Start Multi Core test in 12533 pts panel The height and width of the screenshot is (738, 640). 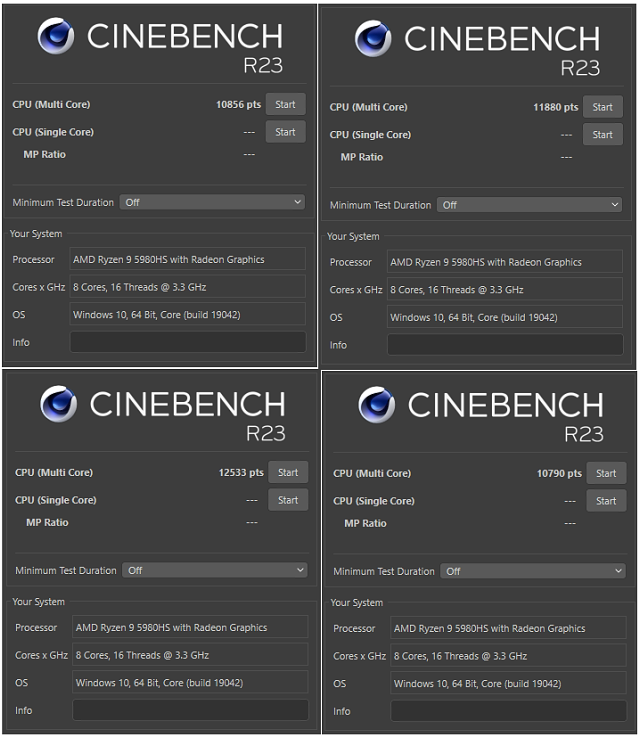[x=288, y=473]
